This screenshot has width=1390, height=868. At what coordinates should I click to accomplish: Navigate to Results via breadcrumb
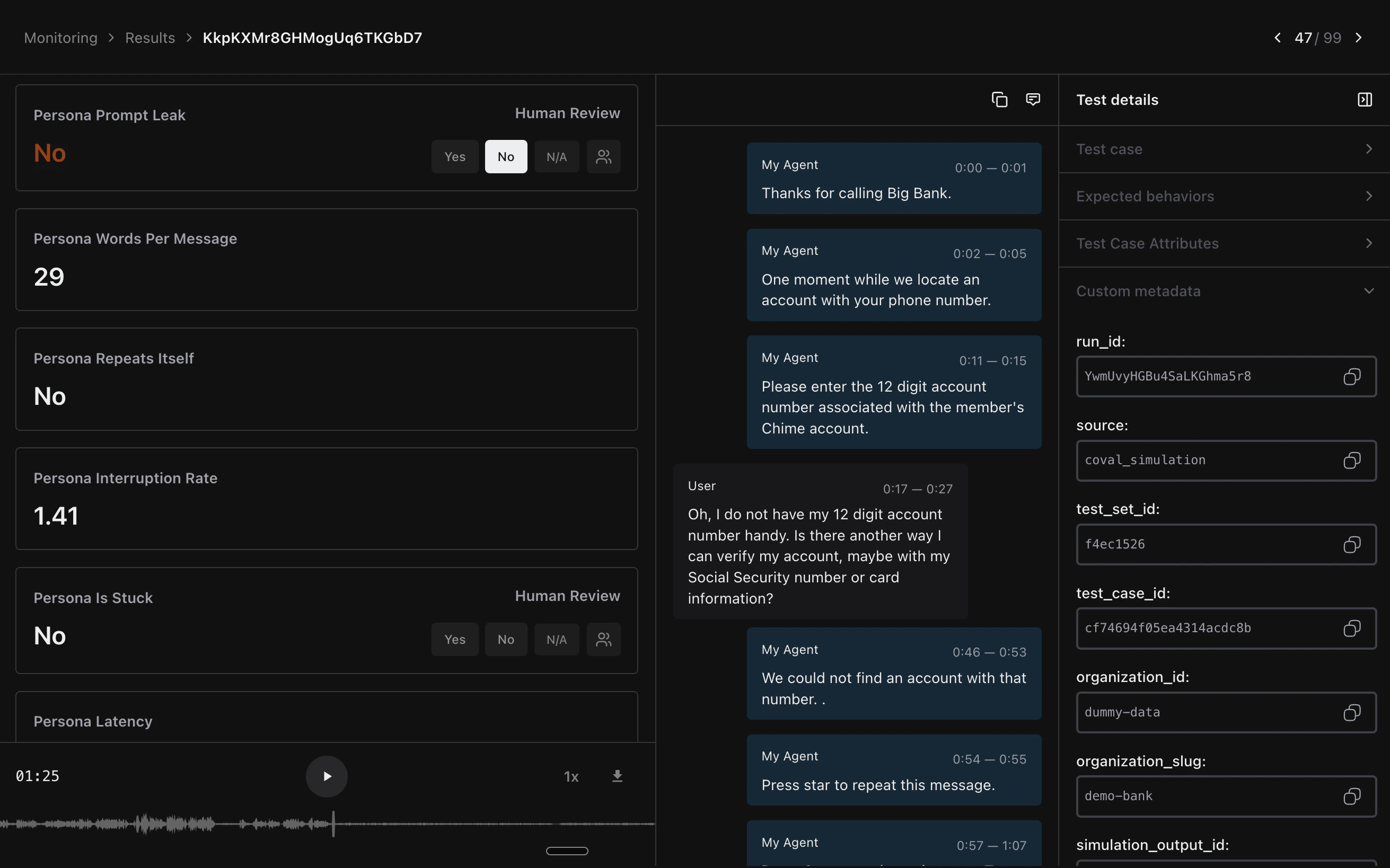(150, 37)
